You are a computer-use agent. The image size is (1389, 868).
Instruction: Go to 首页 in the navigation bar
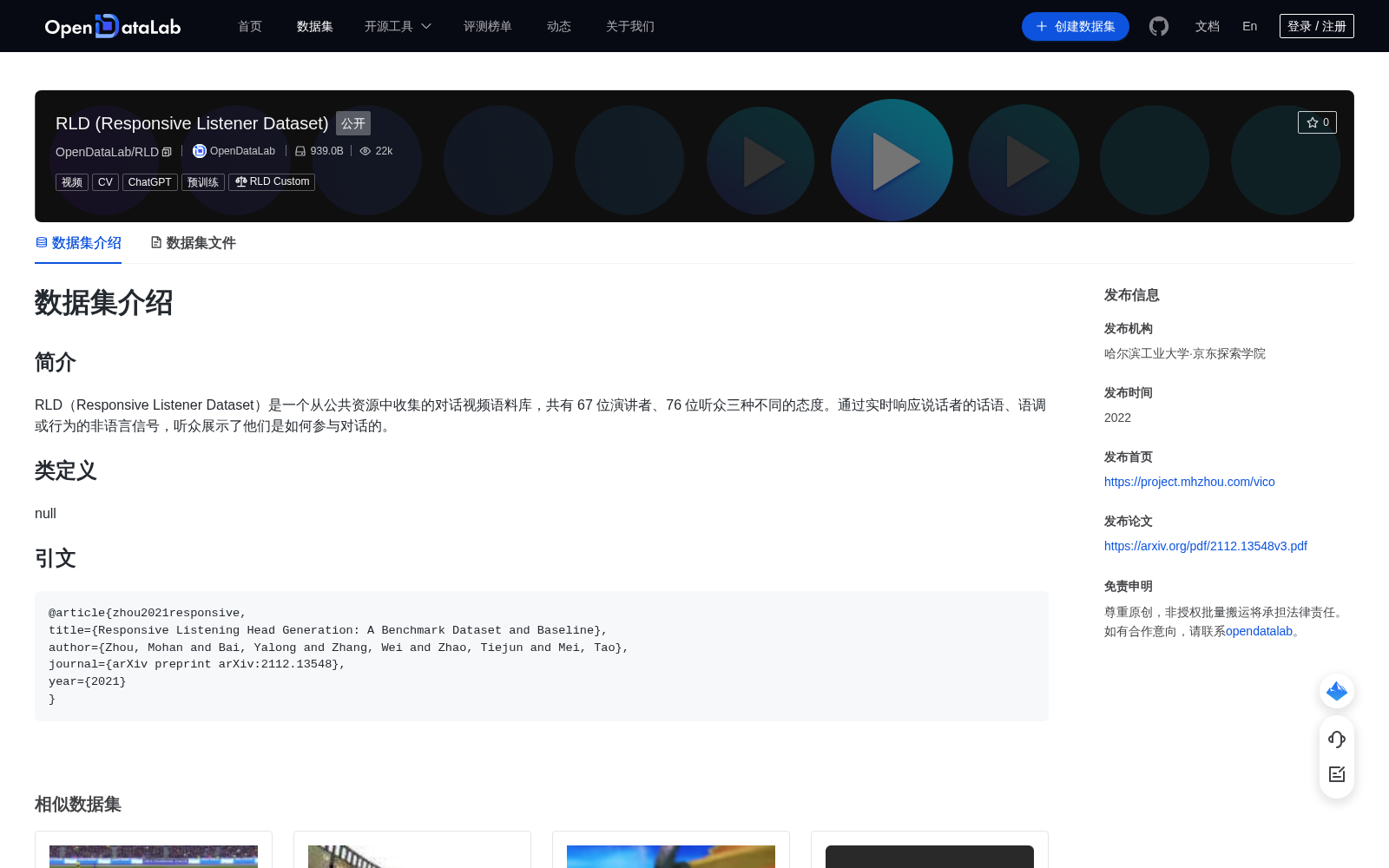click(250, 26)
